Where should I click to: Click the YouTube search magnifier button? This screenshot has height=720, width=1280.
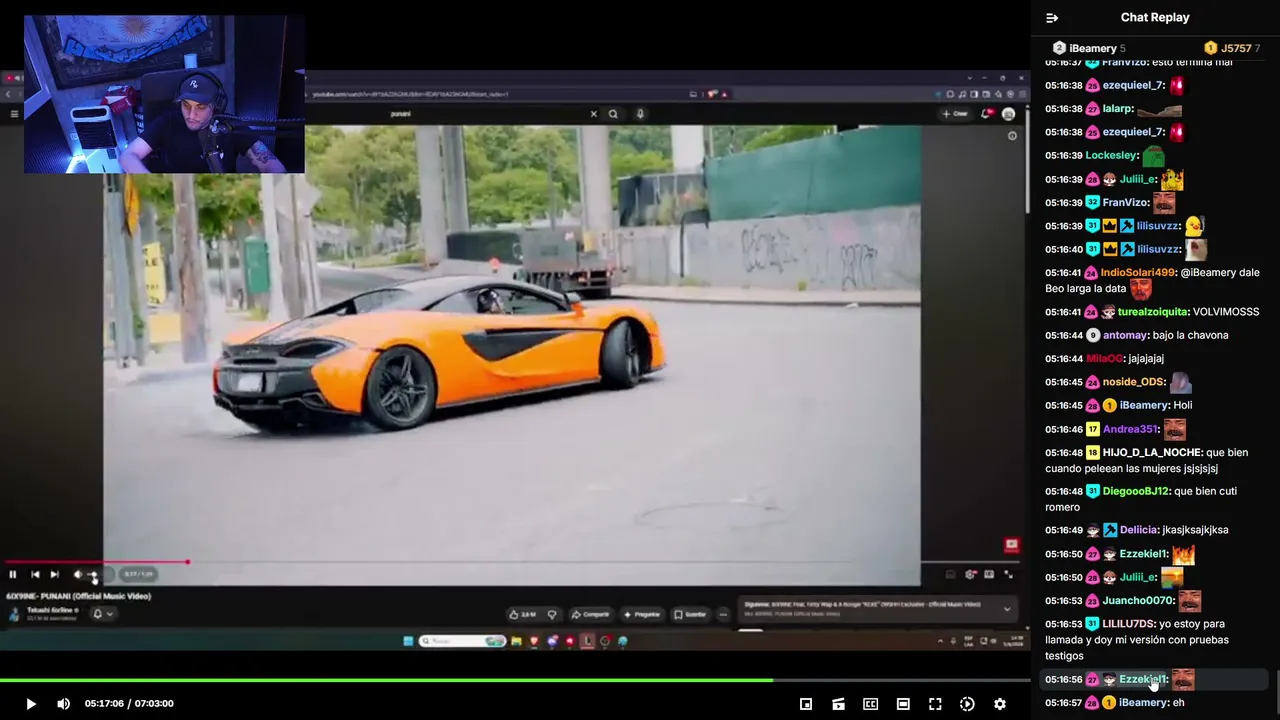tap(613, 114)
